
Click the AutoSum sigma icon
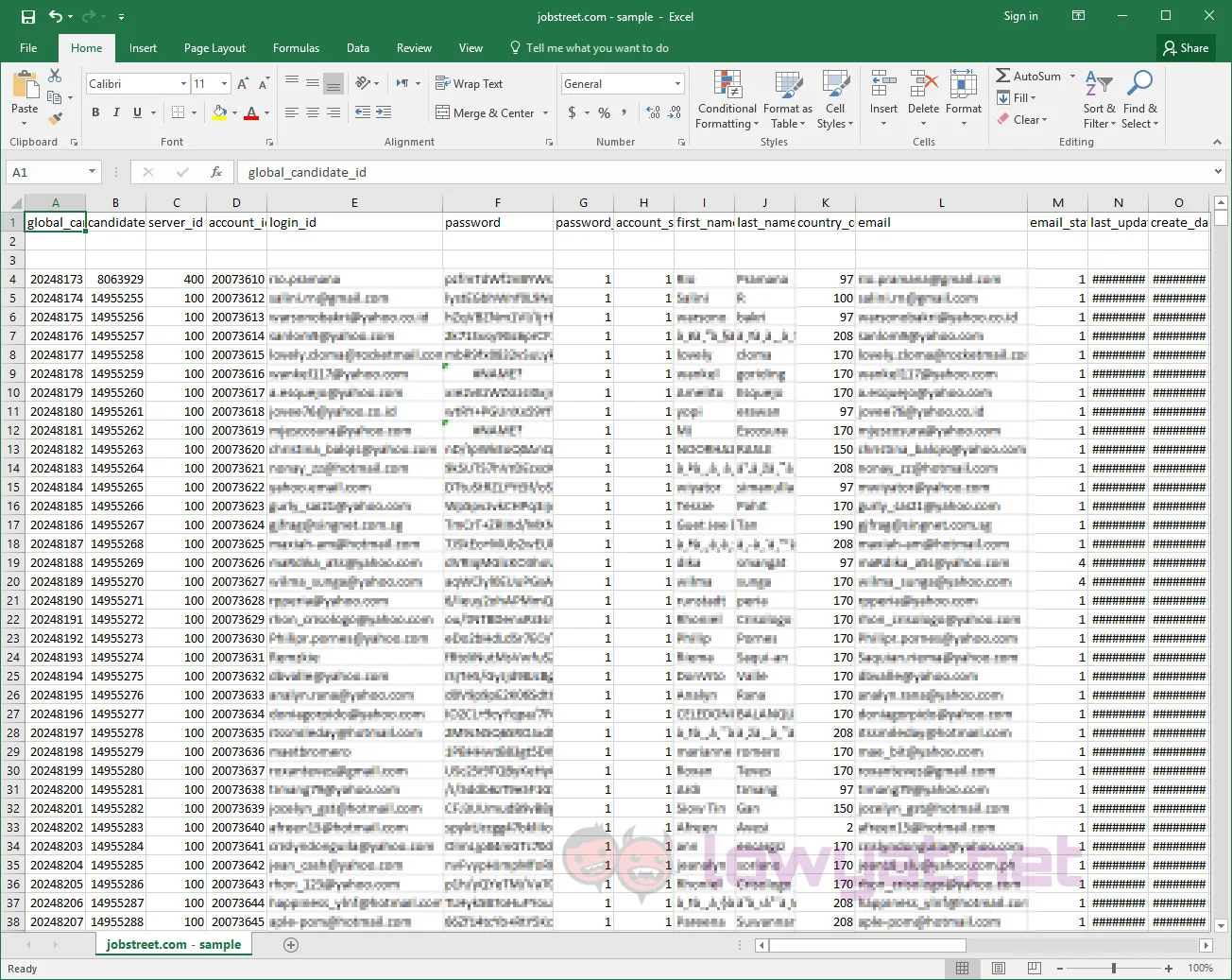(x=1003, y=76)
